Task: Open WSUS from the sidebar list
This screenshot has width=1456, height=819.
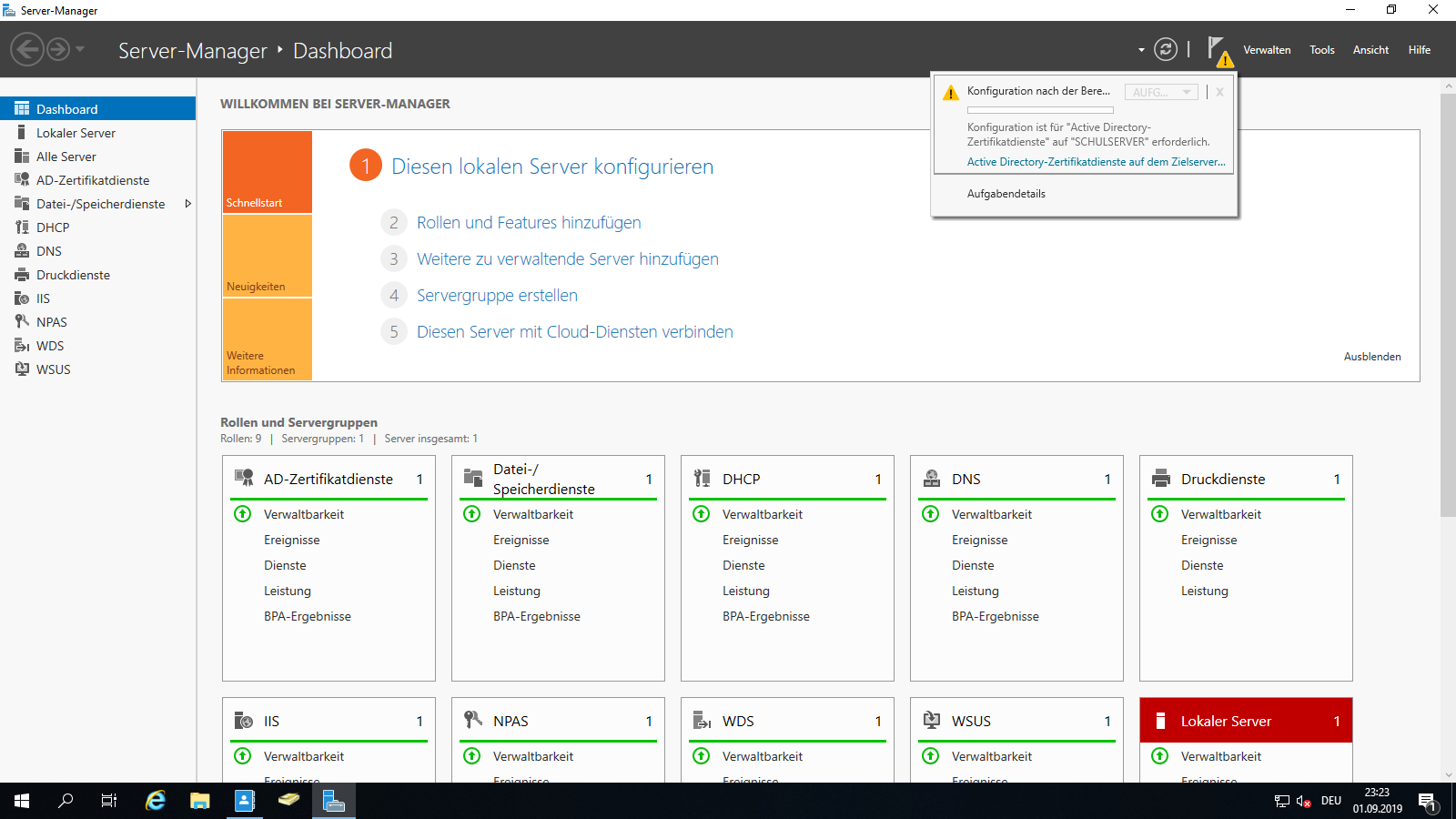Action: coord(53,369)
